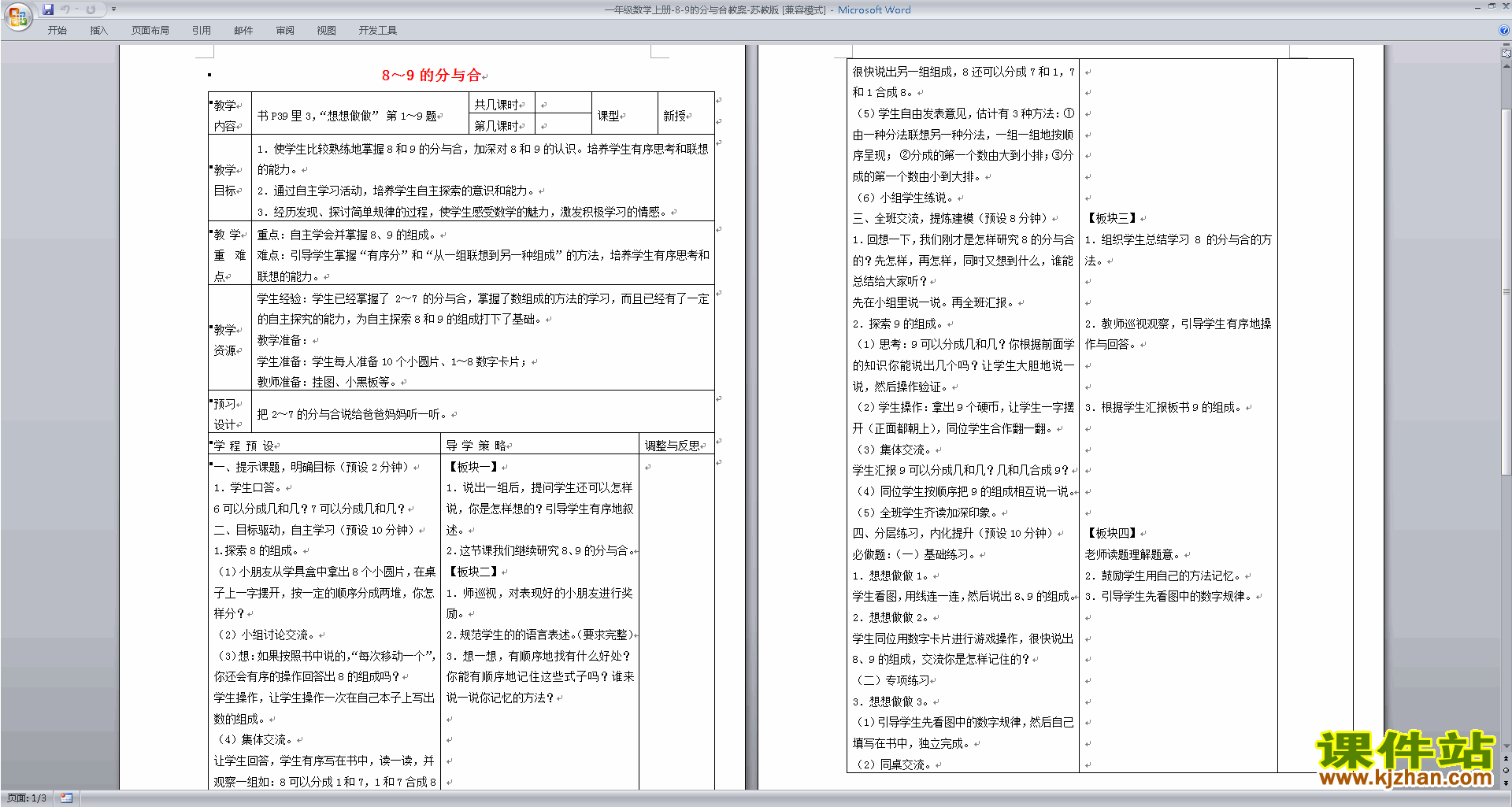Image resolution: width=1512 pixels, height=807 pixels.
Task: Click the macro recording icon in status bar
Action: point(67,798)
